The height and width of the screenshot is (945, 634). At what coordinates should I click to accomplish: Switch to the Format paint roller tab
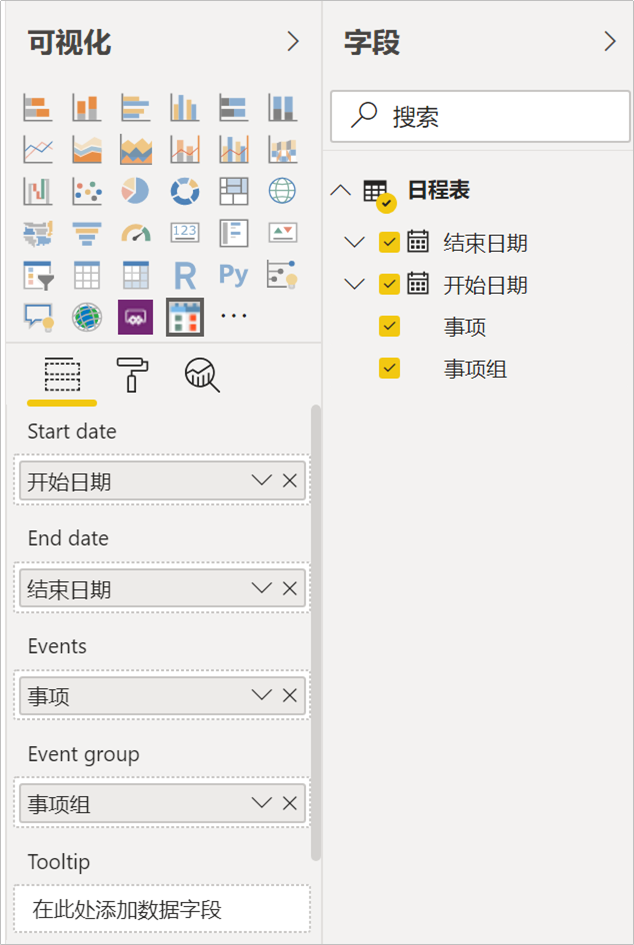click(131, 375)
